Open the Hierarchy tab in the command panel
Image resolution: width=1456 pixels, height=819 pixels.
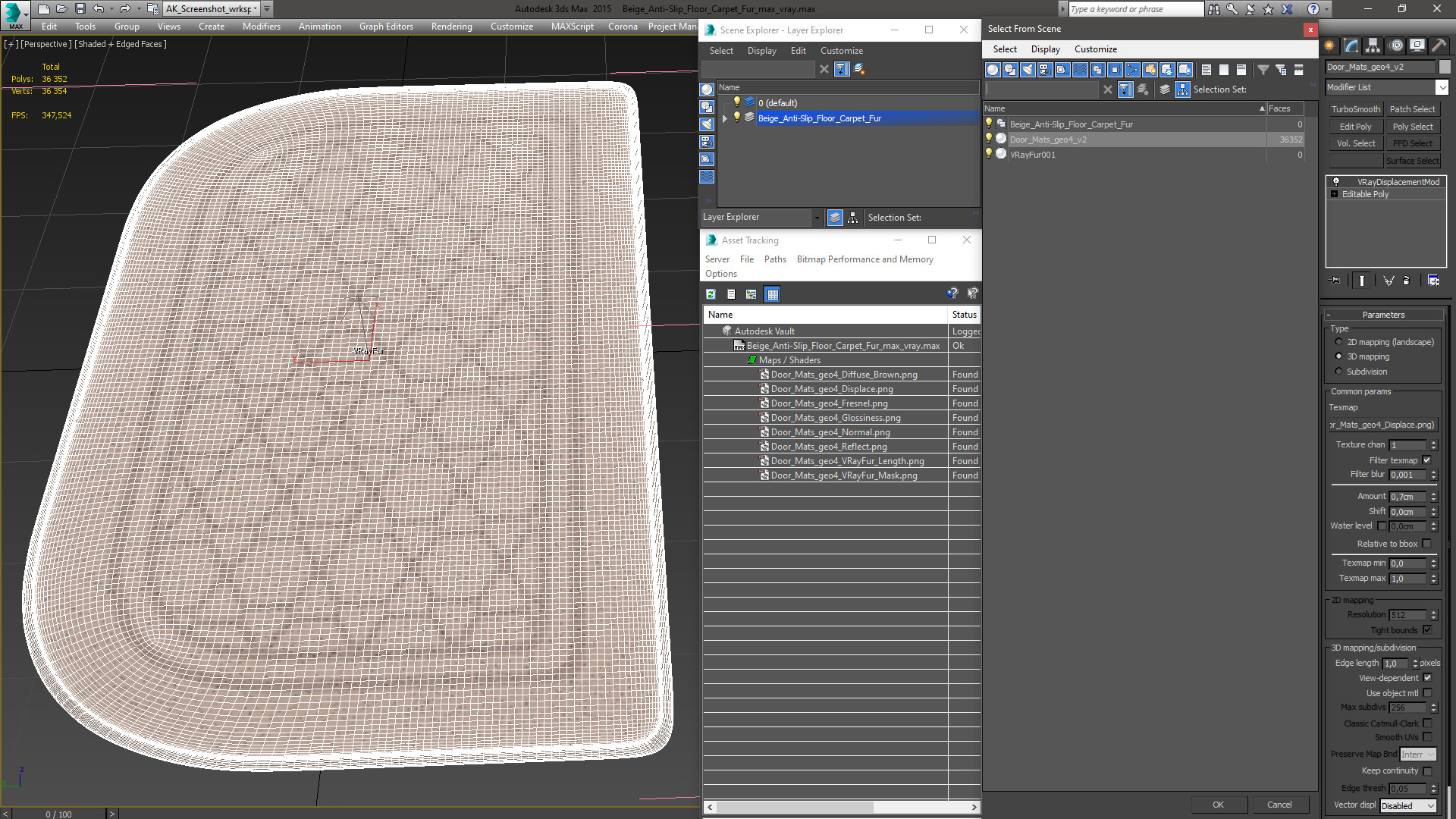[1373, 45]
